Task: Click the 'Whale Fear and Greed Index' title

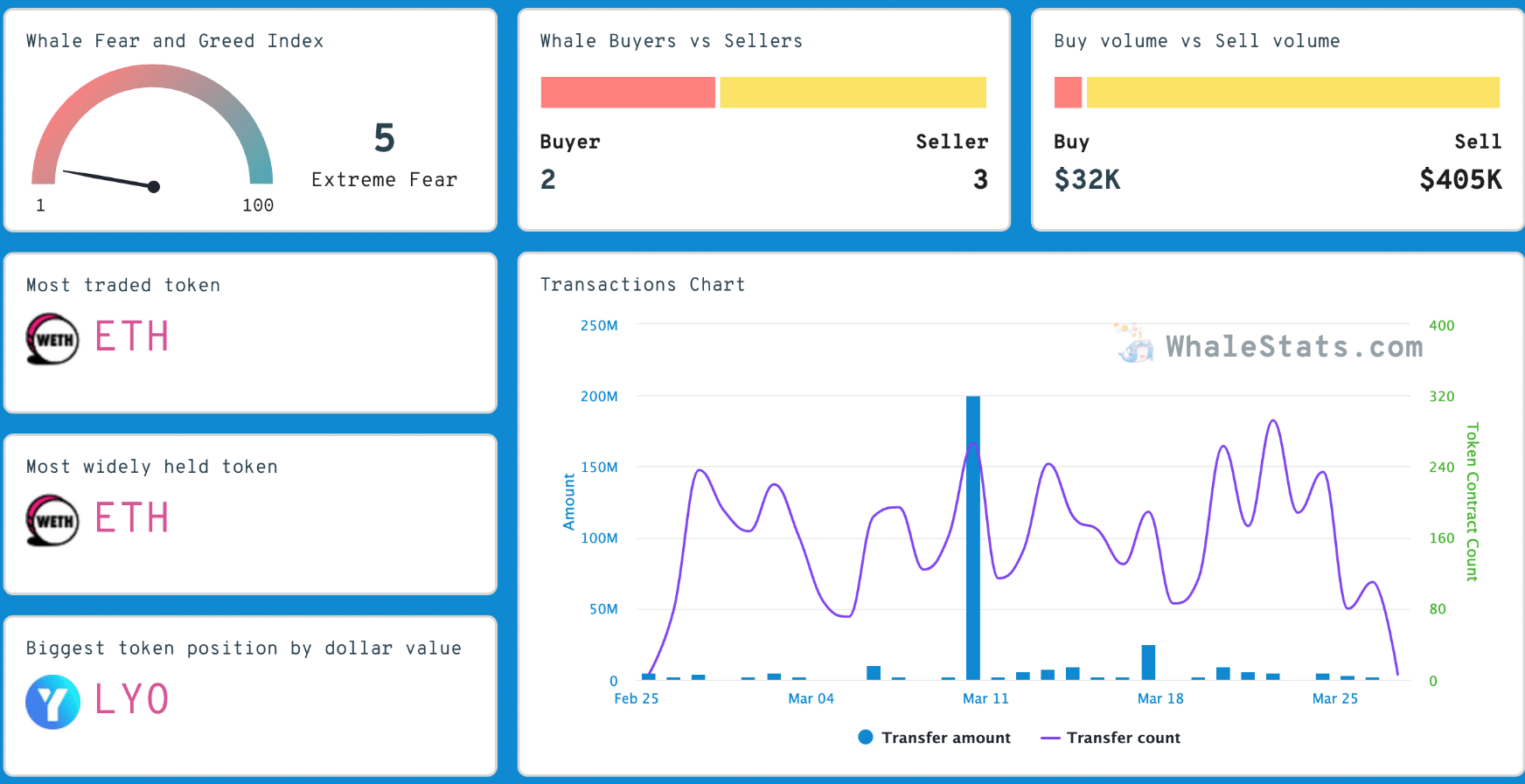Action: click(x=175, y=41)
